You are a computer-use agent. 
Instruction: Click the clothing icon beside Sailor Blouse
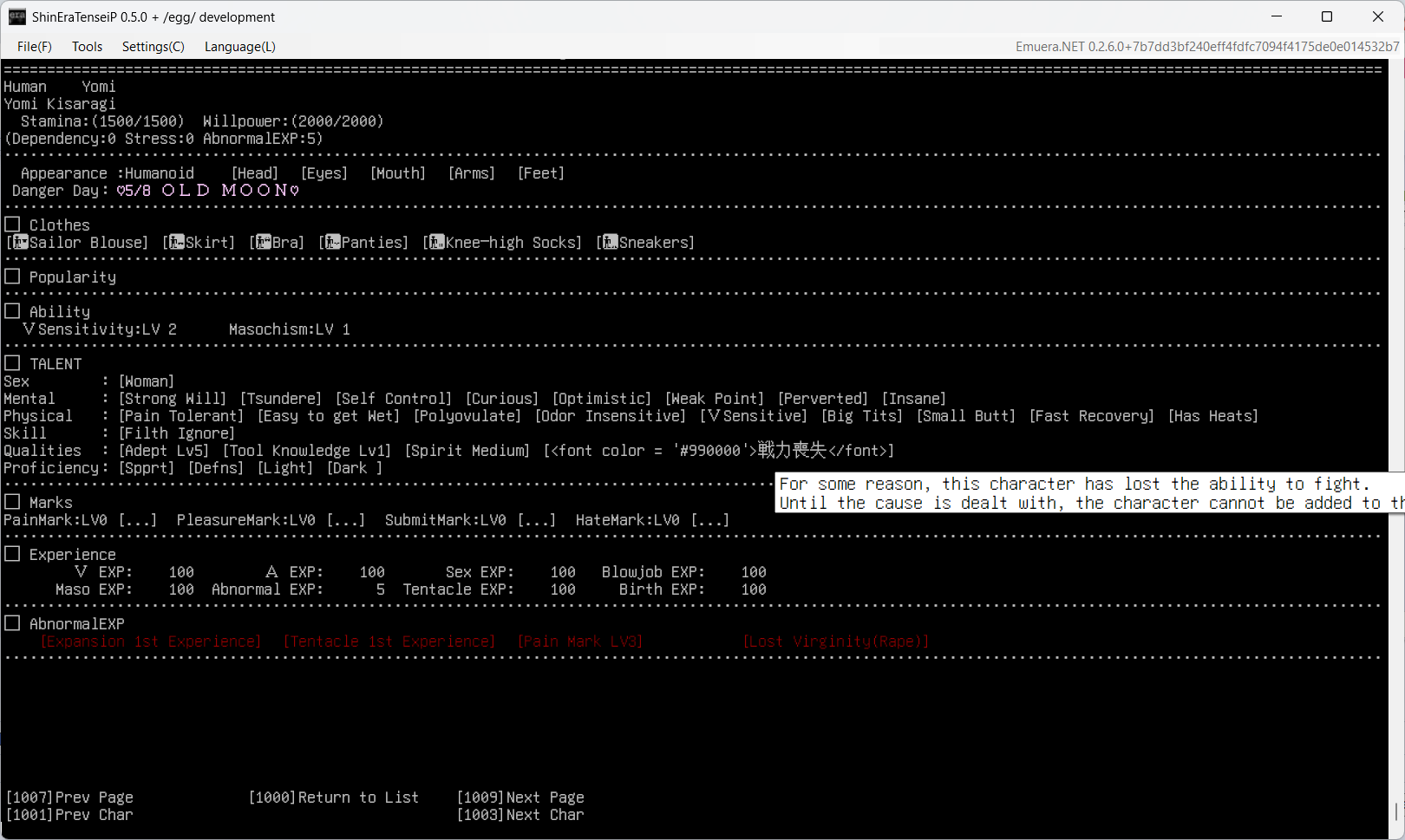(21, 242)
